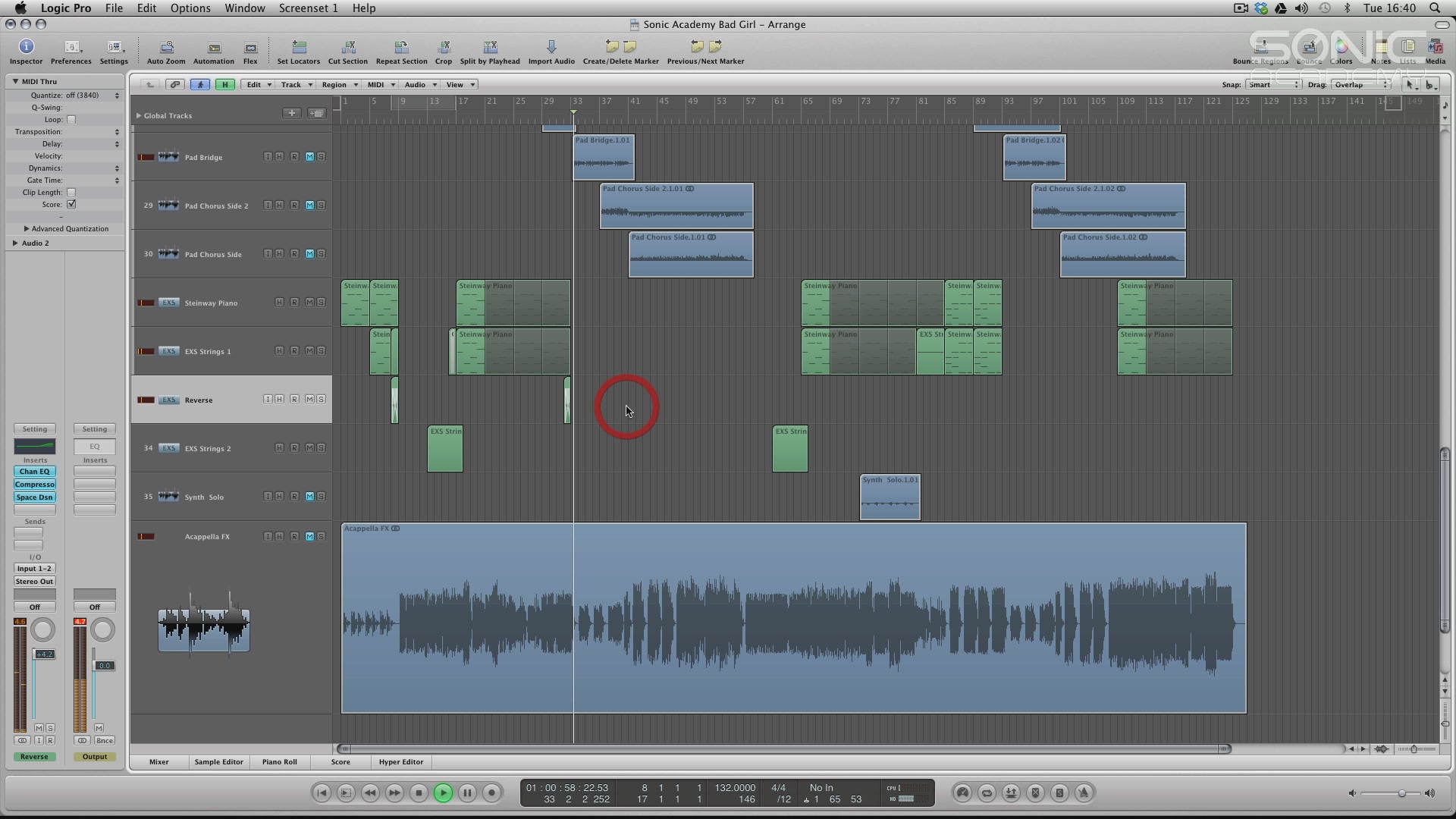Viewport: 1456px width, 819px height.
Task: Open the Audio local menu
Action: pos(420,84)
